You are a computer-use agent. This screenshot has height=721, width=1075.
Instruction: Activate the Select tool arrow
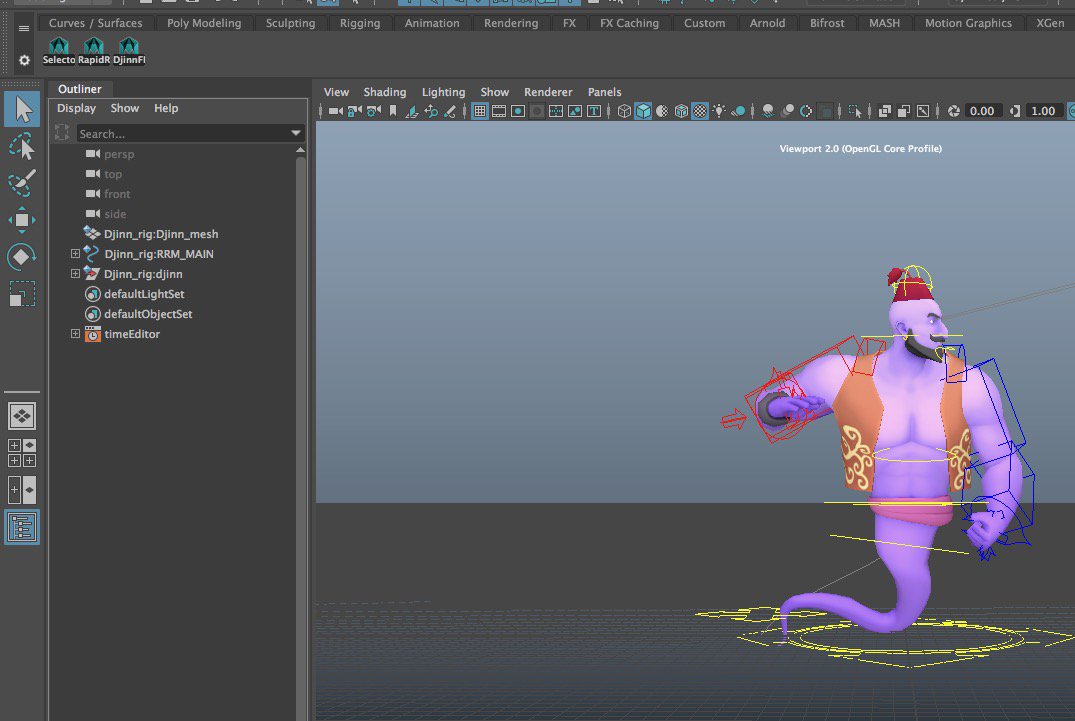(x=22, y=110)
